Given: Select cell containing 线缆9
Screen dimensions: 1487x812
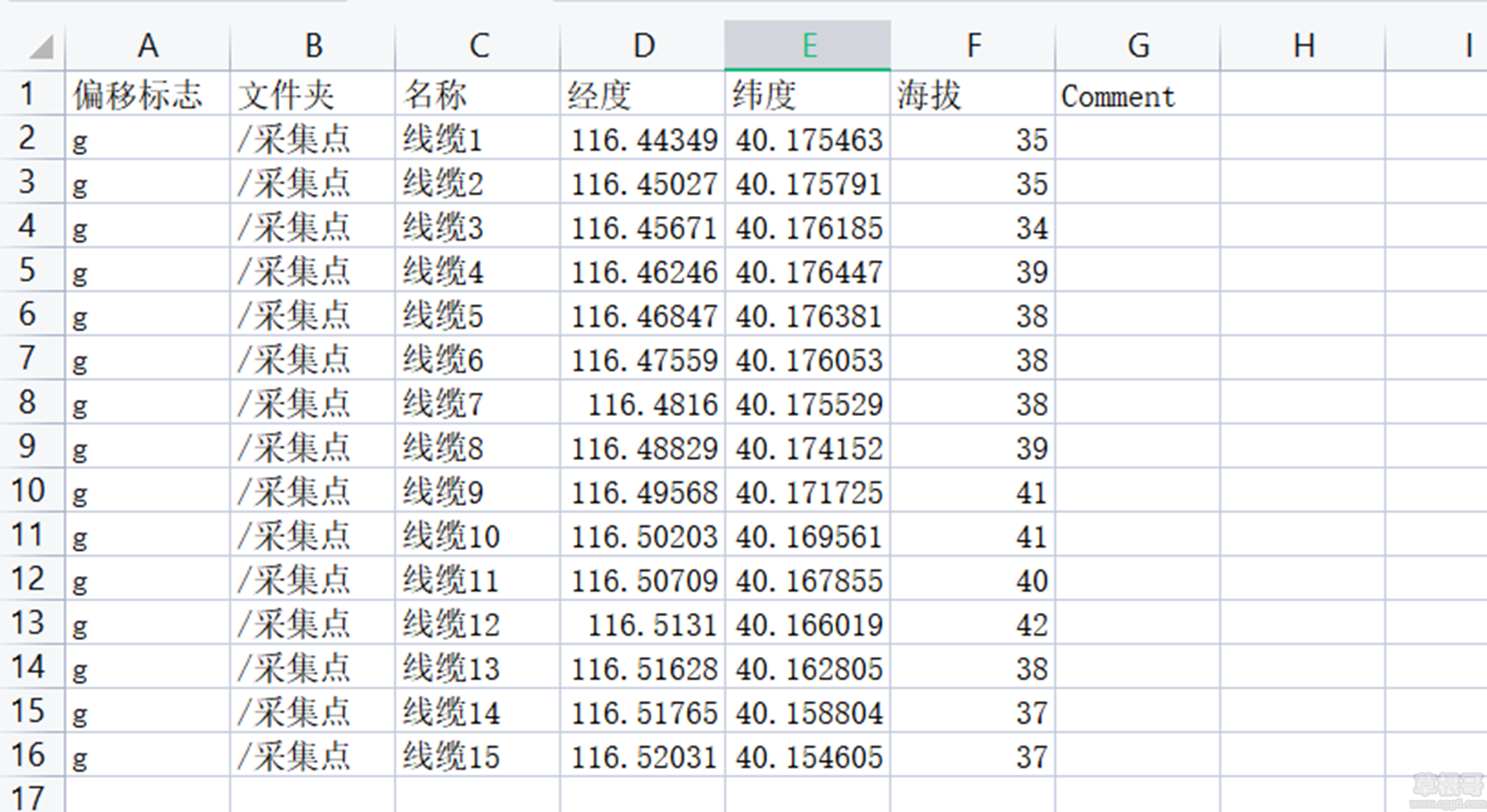Looking at the screenshot, I should pyautogui.click(x=478, y=490).
